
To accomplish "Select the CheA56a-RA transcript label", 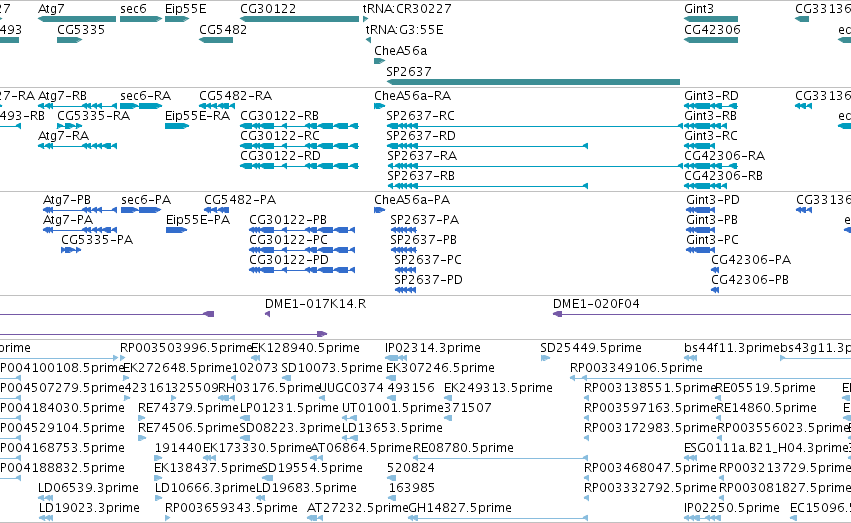I will click(x=412, y=96).
